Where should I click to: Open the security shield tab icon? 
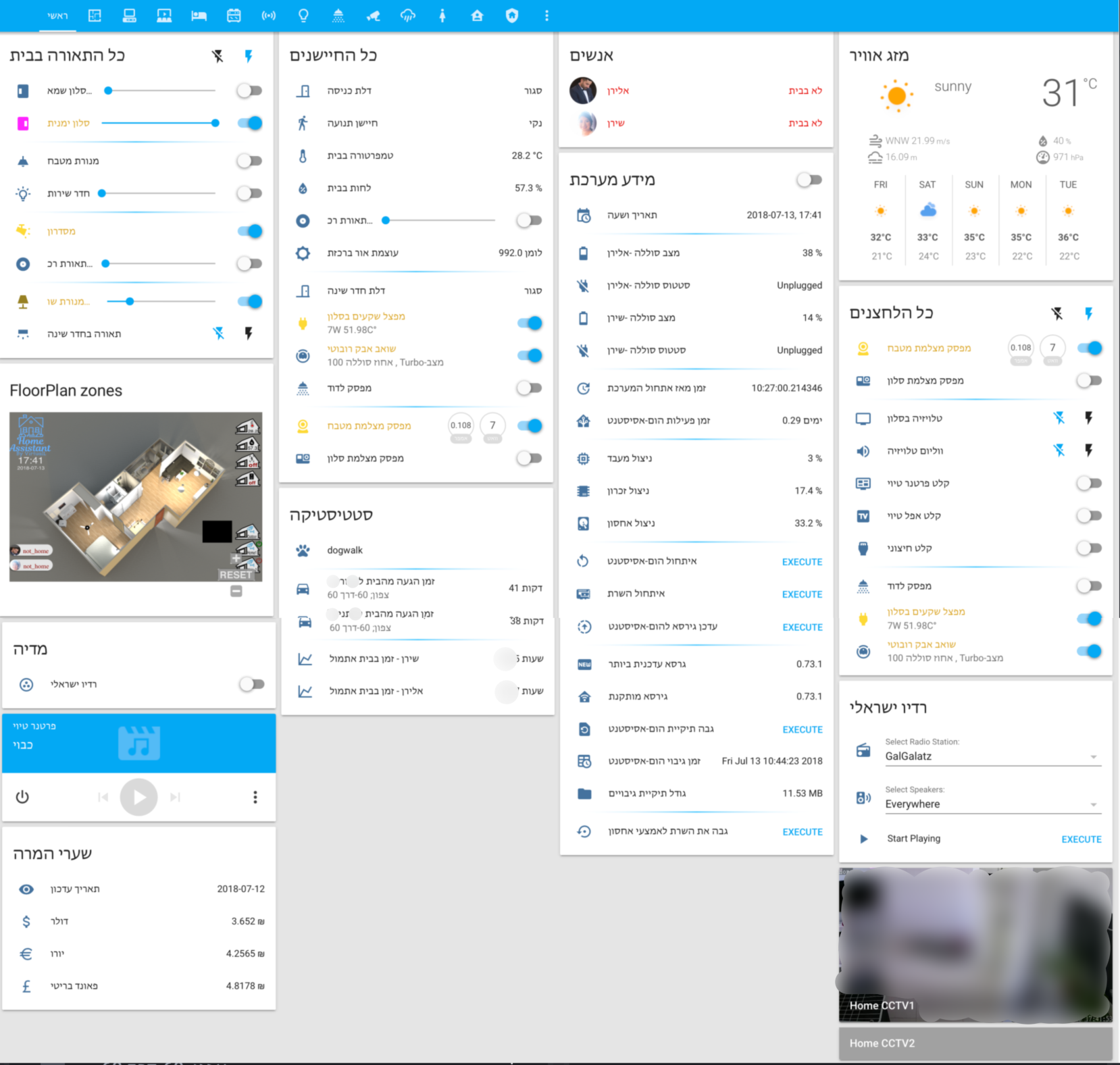[512, 16]
